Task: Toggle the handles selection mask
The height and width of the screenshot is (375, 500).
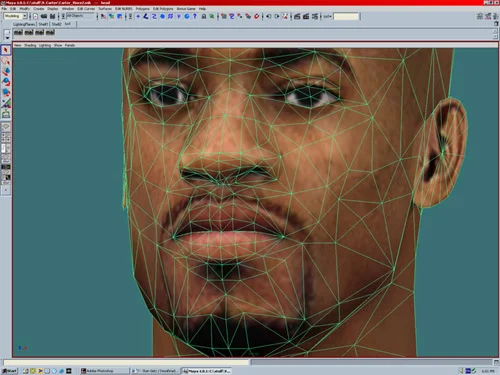Action: click(138, 16)
